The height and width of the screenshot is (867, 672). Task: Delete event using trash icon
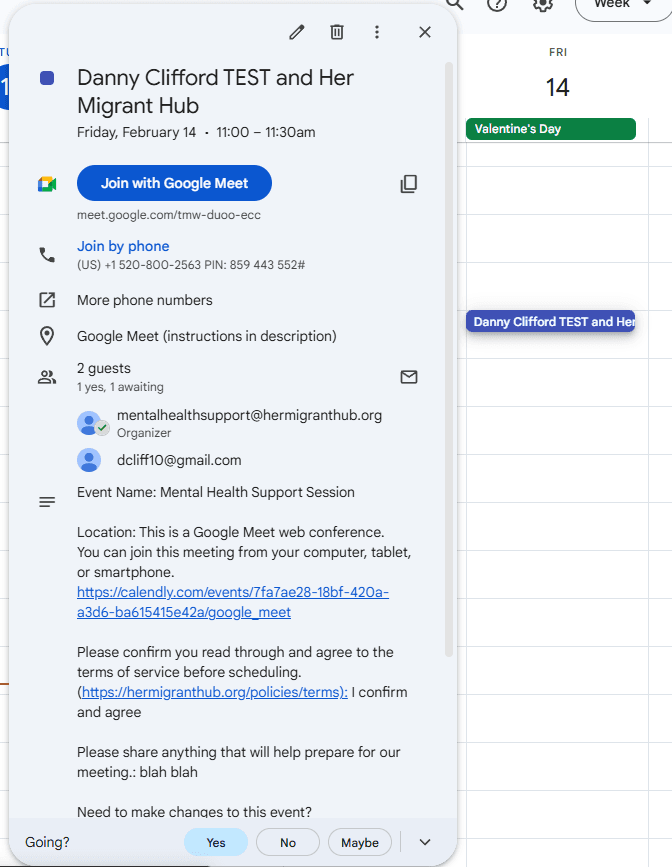[337, 32]
